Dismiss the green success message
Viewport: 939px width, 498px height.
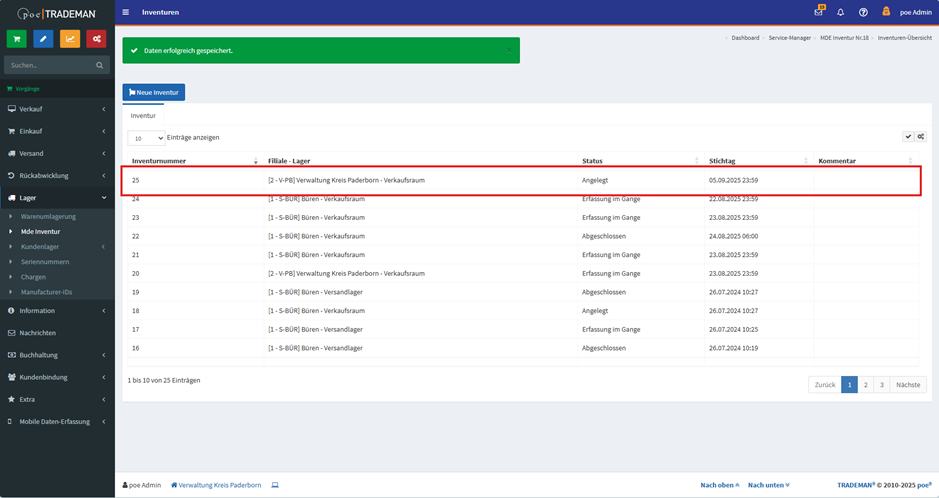(509, 50)
